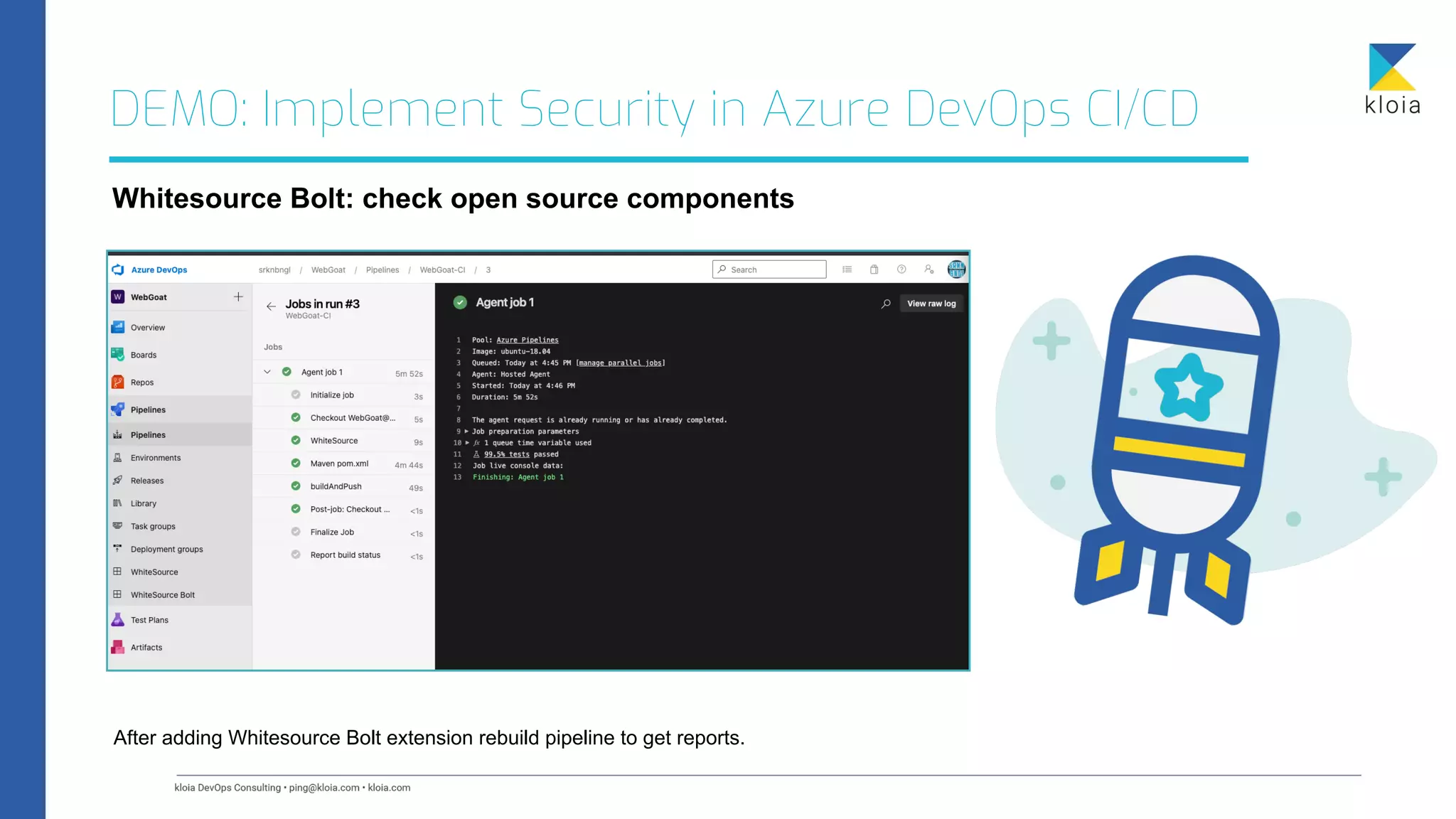This screenshot has height=819, width=1456.
Task: Click Pipelines in the breadcrumb
Action: point(382,270)
